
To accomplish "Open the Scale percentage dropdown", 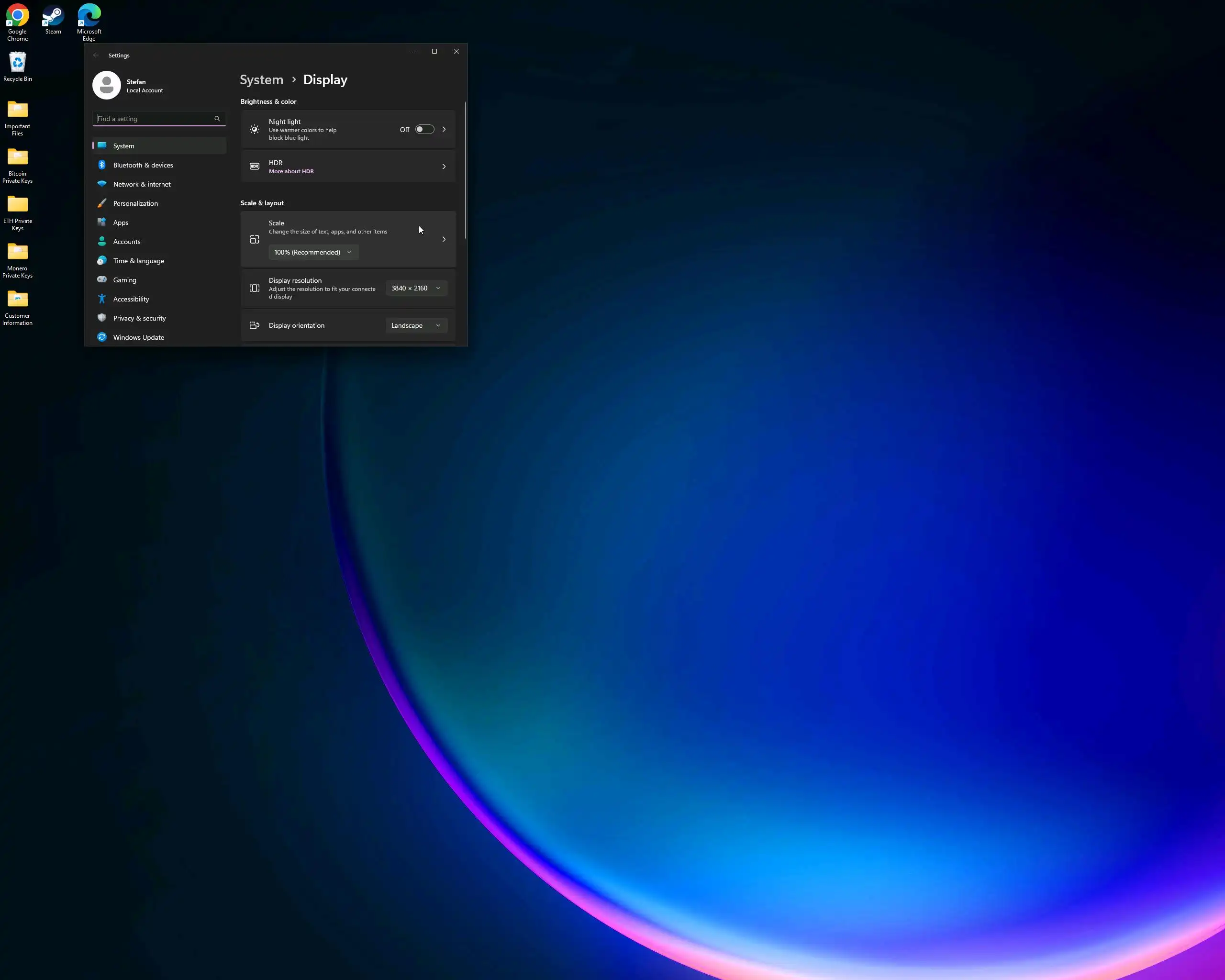I will (313, 252).
